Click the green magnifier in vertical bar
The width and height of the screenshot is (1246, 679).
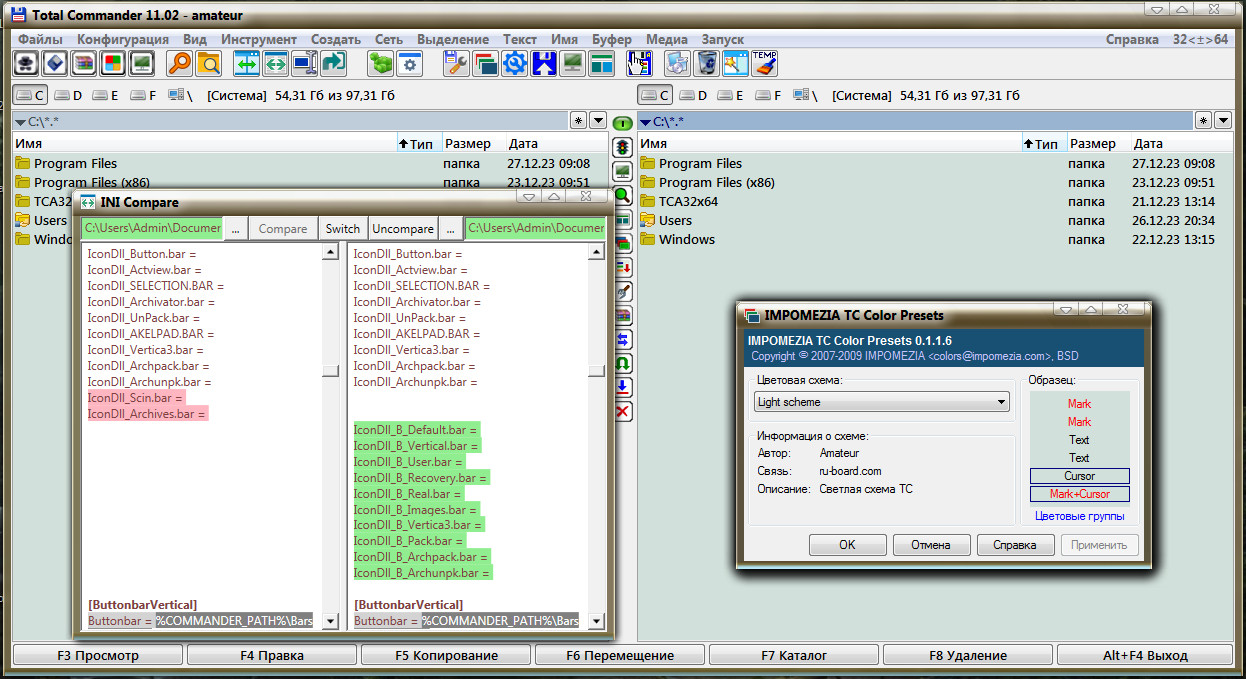click(622, 195)
